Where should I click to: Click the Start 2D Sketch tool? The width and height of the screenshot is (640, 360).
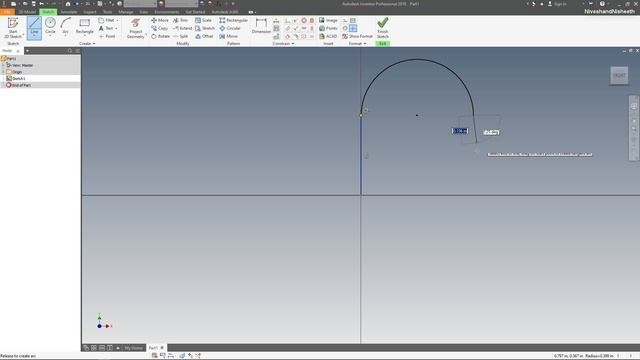tap(13, 28)
